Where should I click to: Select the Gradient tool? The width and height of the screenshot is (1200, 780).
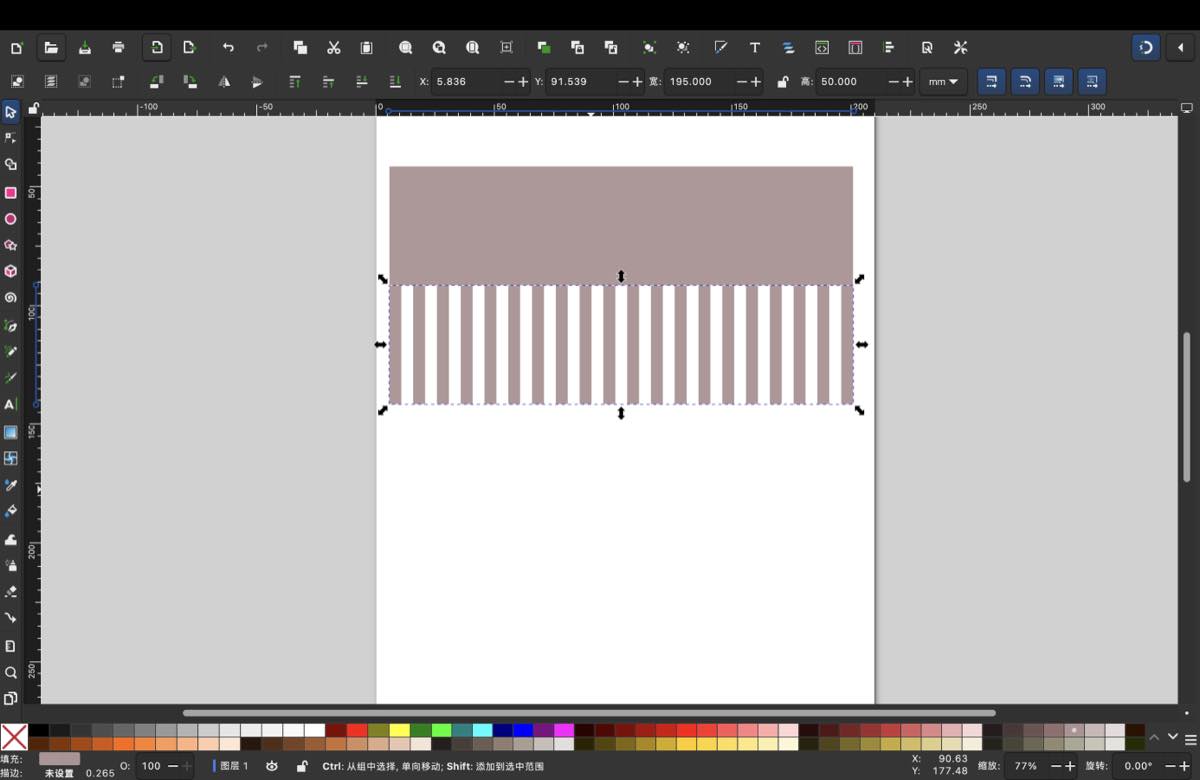[x=11, y=432]
